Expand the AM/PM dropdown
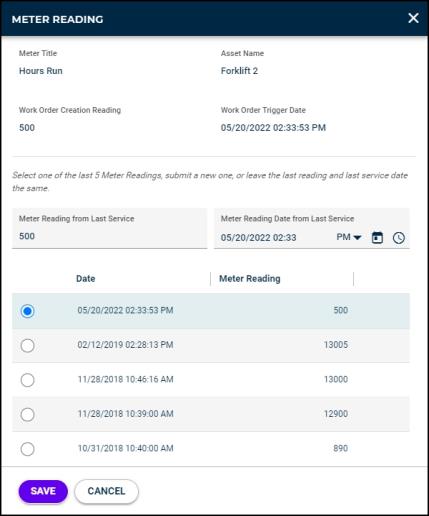 point(349,237)
